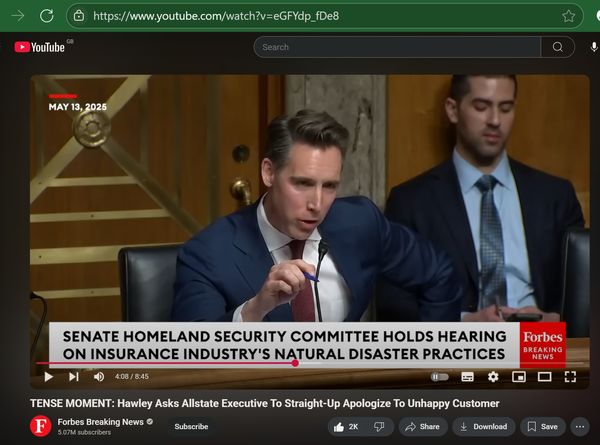Image resolution: width=600 pixels, height=445 pixels.
Task: Click the browser forward arrow
Action: pos(18,16)
